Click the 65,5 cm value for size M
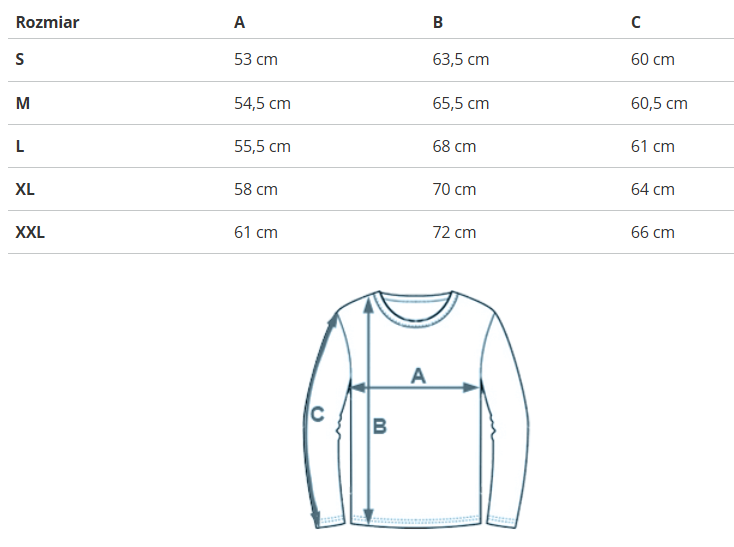Screen dimensions: 734x547 coord(460,103)
